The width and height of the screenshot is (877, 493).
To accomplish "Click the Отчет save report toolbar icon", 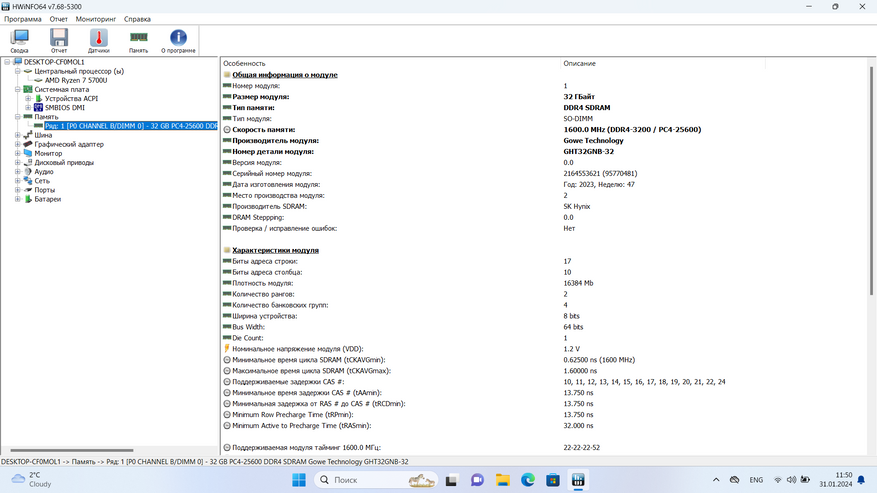I will coord(59,41).
